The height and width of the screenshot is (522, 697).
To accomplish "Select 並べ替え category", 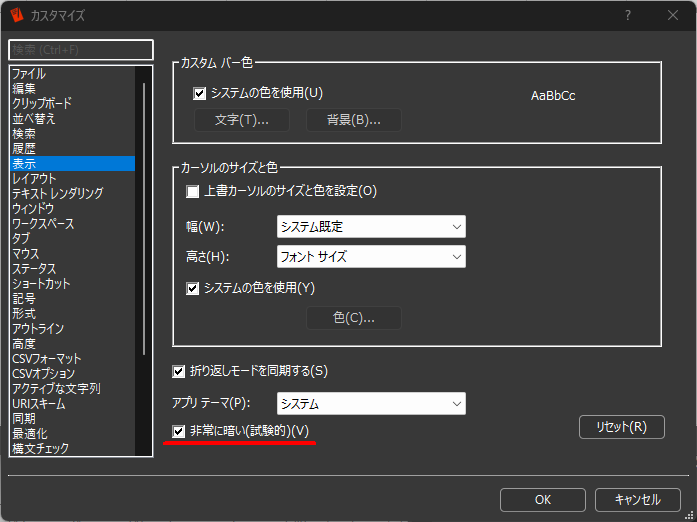I will point(72,119).
